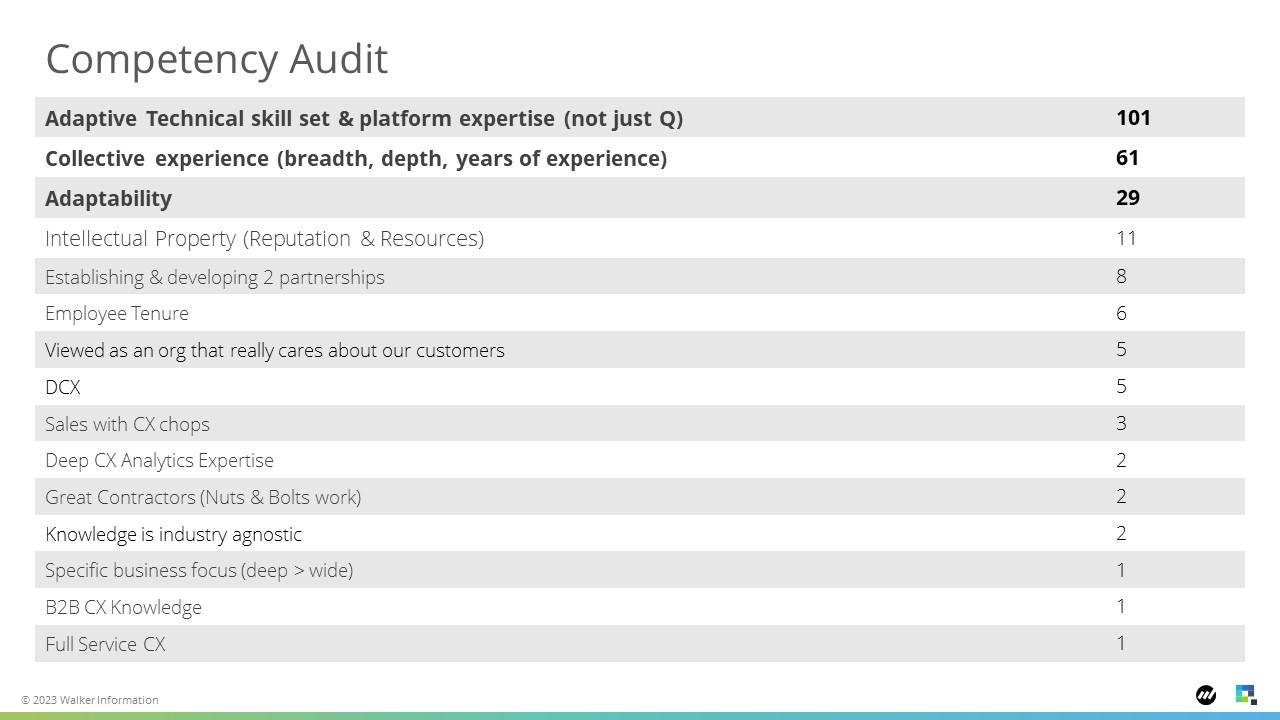Viewport: 1280px width, 720px height.
Task: Click Establishing & developing 2 partnerships row
Action: coord(640,277)
